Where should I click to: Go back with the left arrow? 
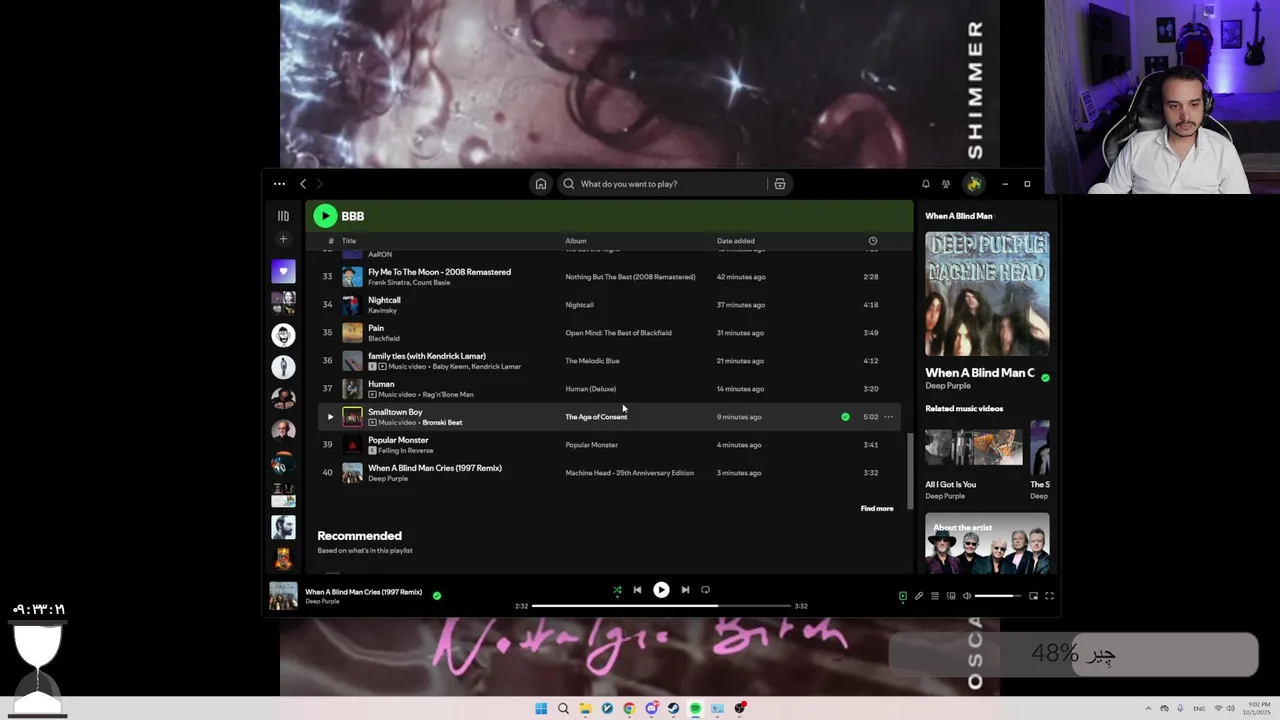(303, 184)
